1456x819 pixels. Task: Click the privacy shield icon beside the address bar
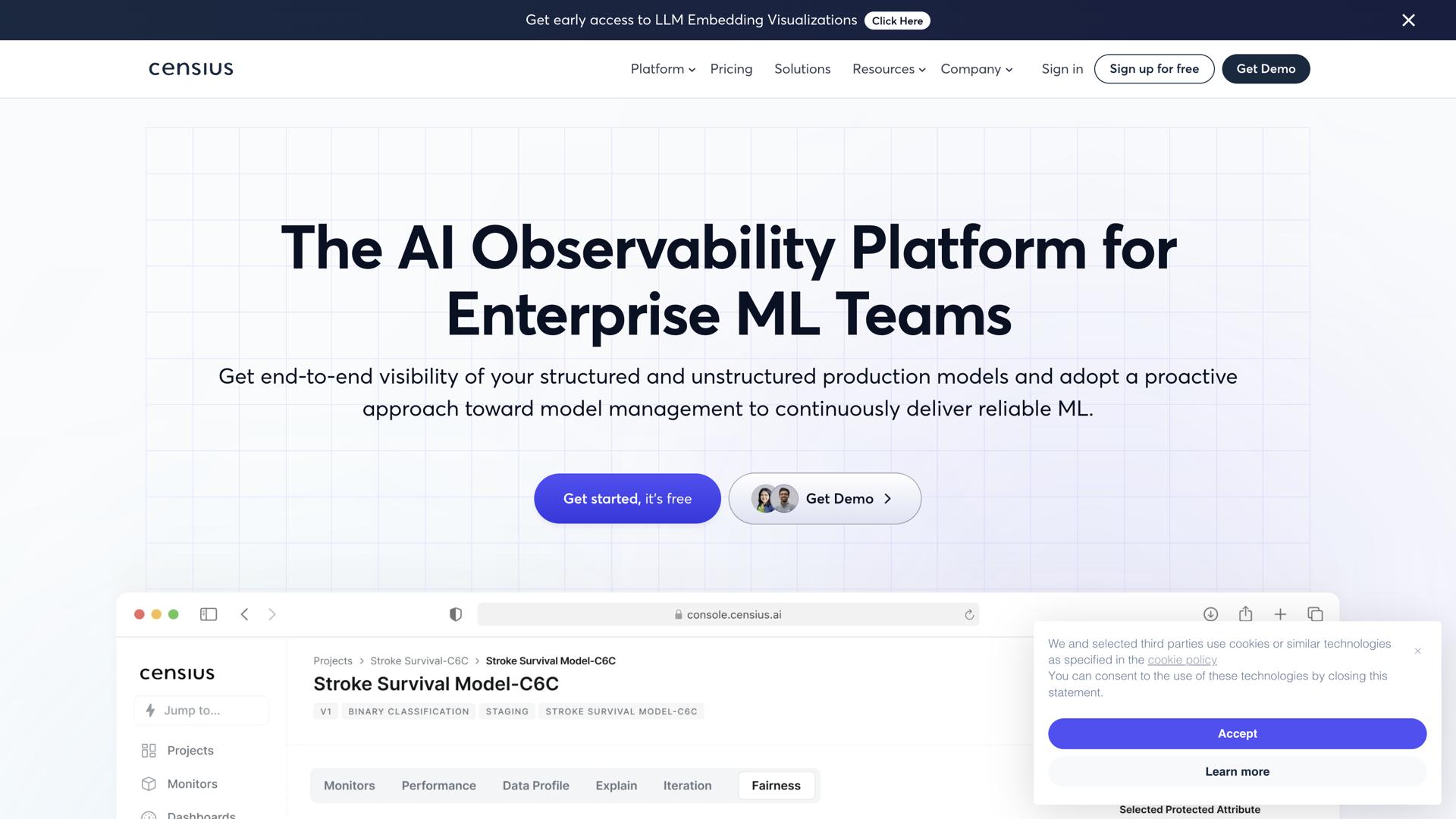click(456, 614)
